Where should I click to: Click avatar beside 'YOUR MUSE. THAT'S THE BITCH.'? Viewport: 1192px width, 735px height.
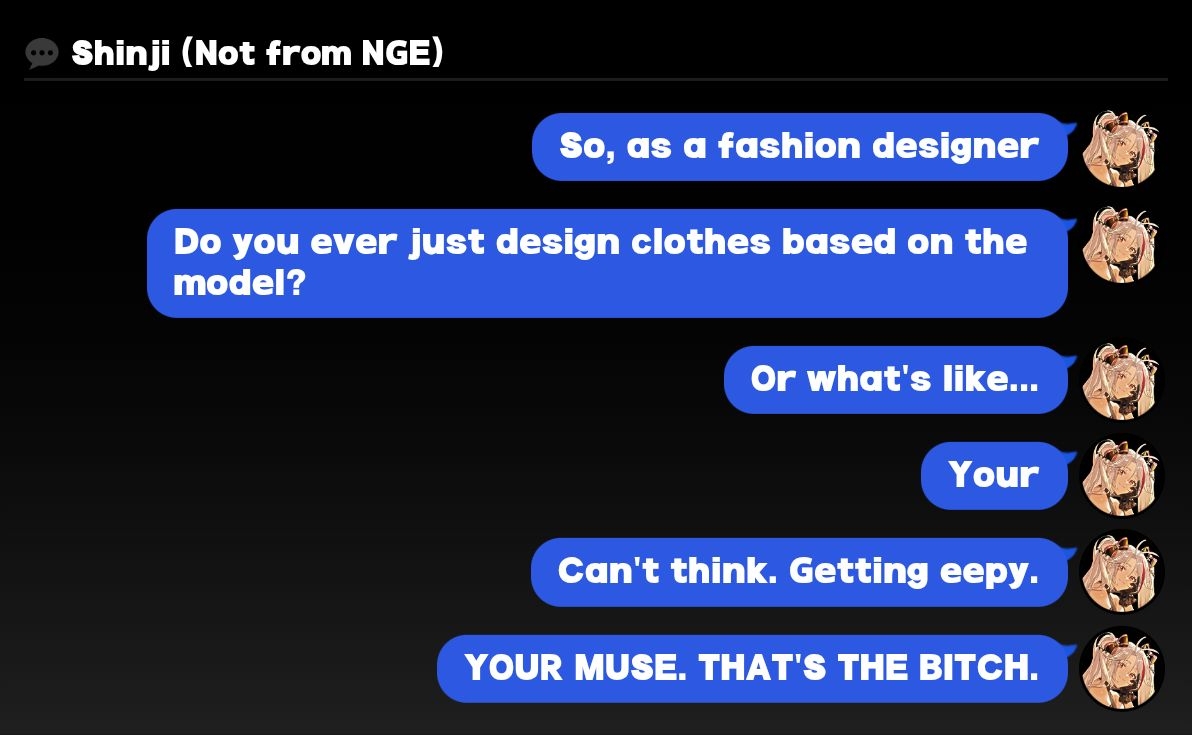point(1122,668)
